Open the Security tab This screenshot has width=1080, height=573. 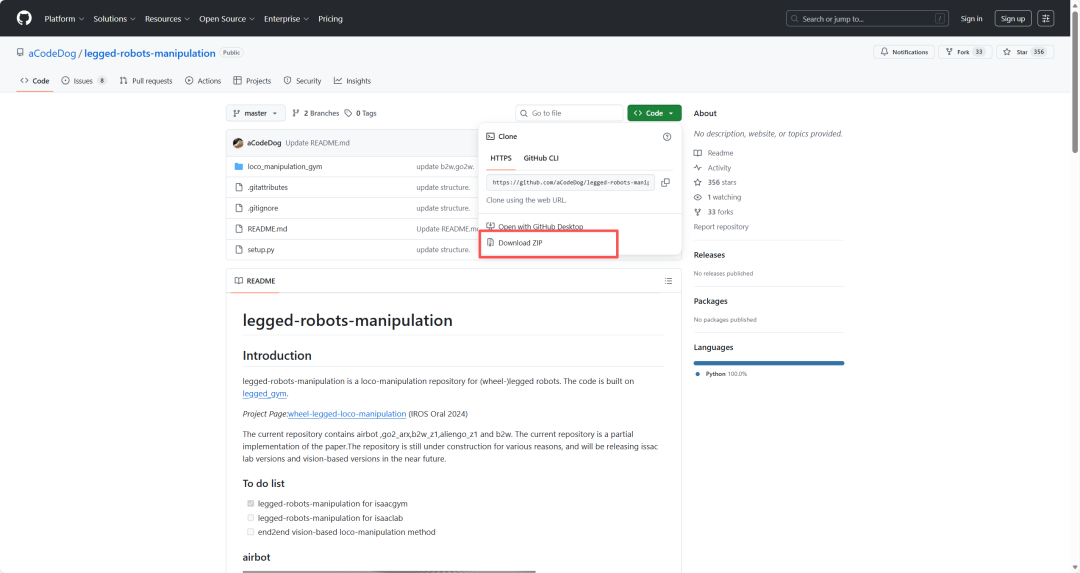[302, 81]
